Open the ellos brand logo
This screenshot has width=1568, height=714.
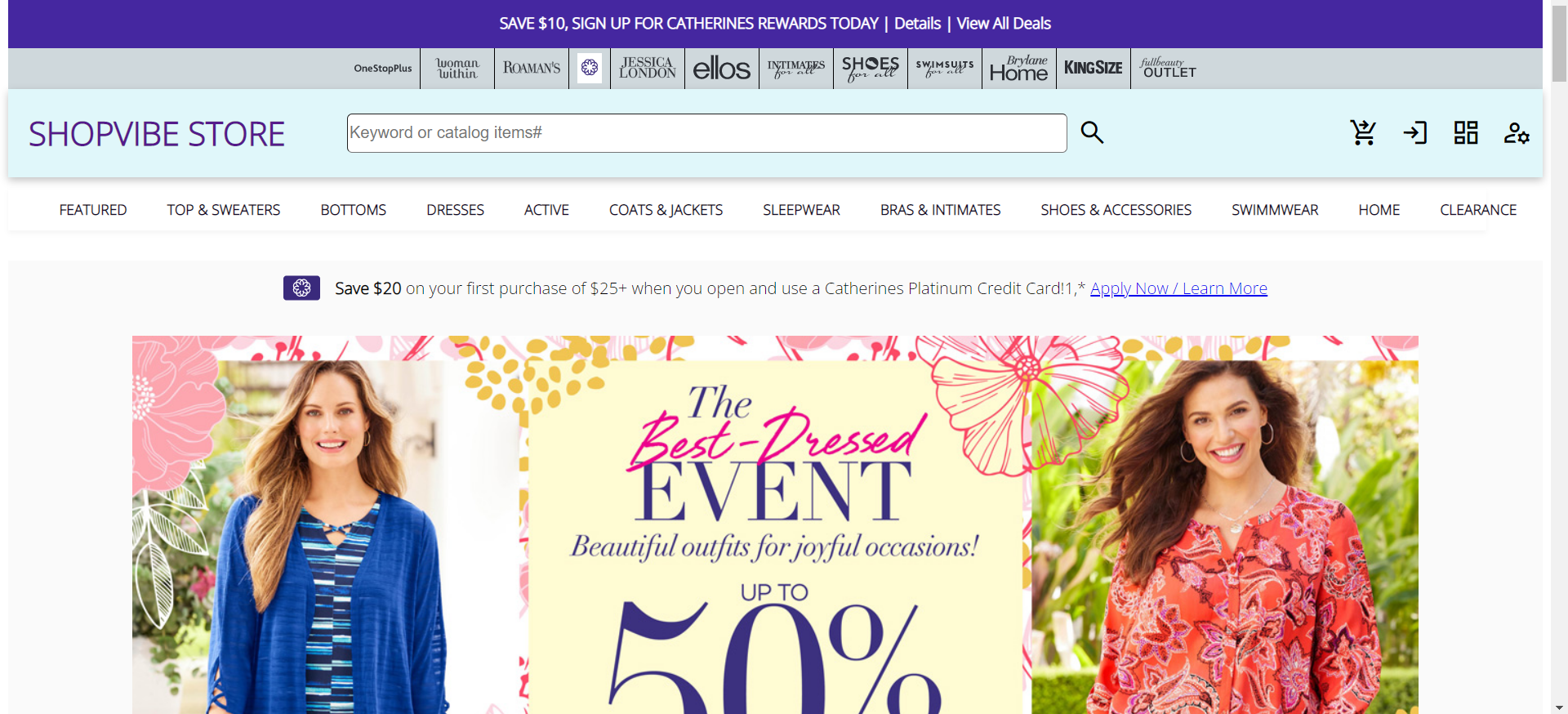pos(721,69)
